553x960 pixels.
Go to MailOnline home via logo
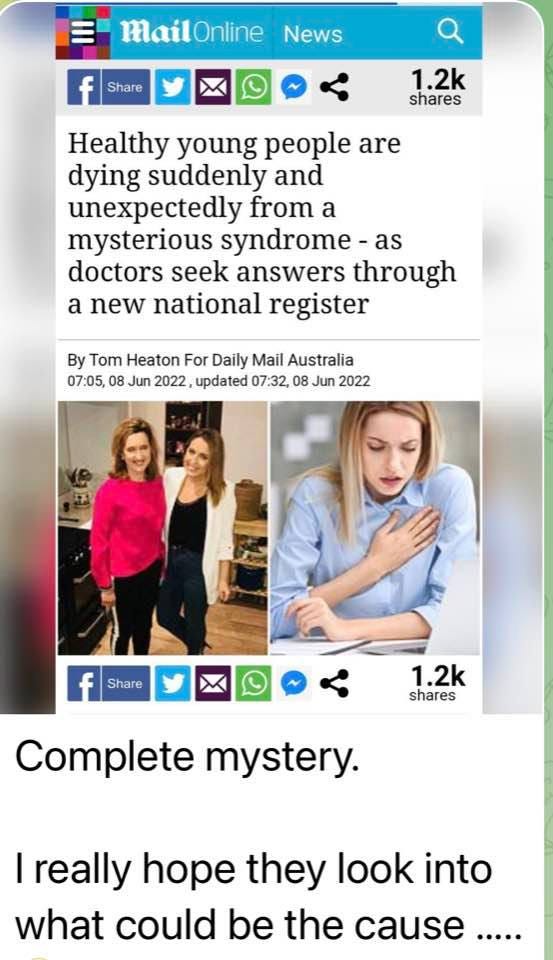[x=192, y=32]
